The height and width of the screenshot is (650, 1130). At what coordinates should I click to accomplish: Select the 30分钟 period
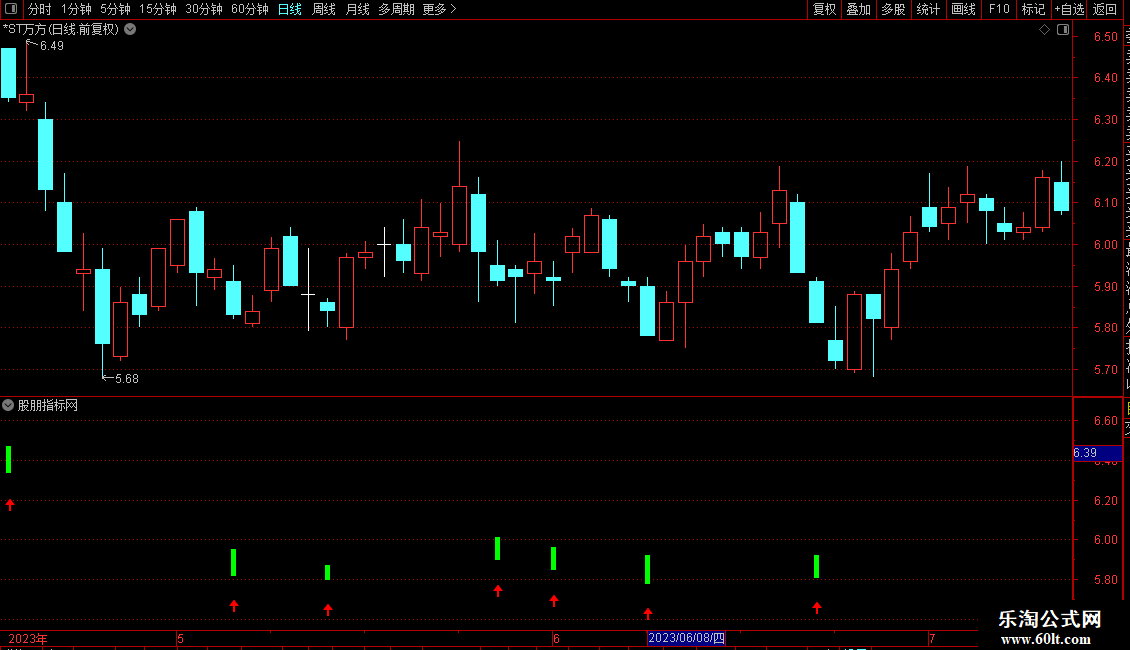point(204,9)
